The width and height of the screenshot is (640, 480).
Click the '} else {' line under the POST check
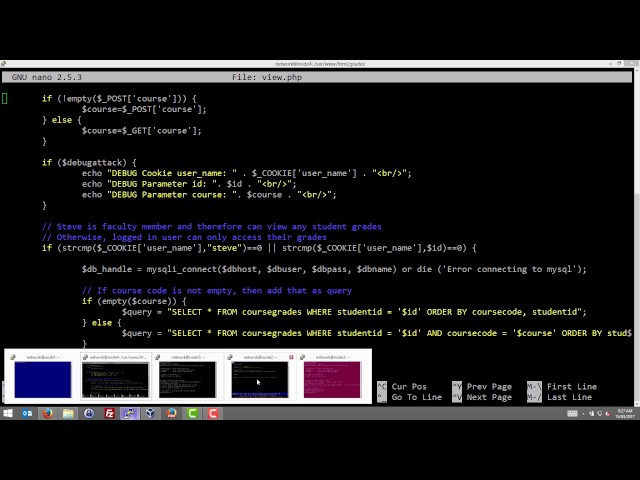[x=62, y=120]
